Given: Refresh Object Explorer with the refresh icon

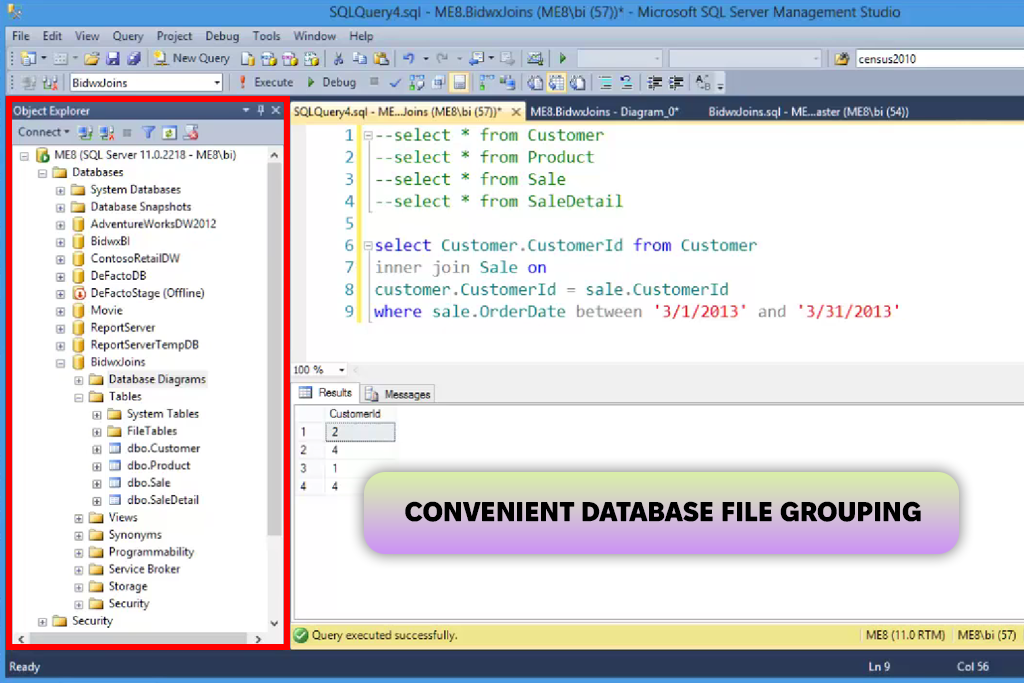Looking at the screenshot, I should click(169, 133).
